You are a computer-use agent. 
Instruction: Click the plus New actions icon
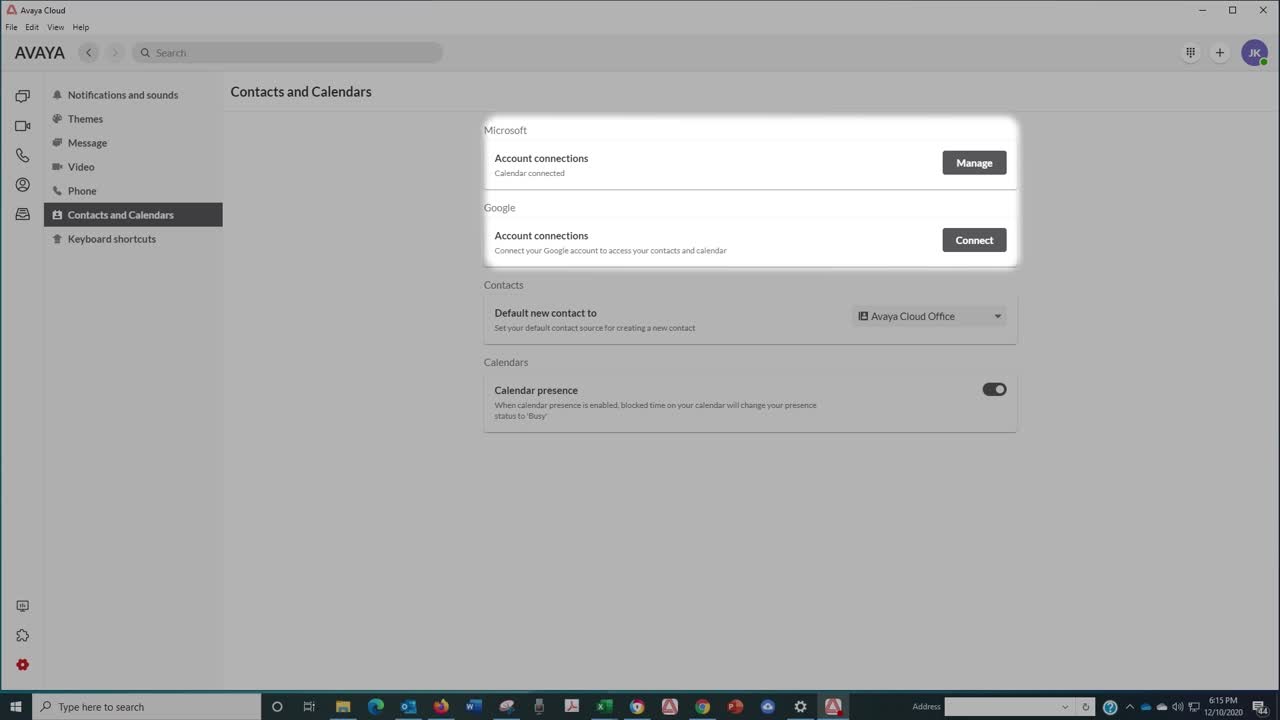[1219, 53]
